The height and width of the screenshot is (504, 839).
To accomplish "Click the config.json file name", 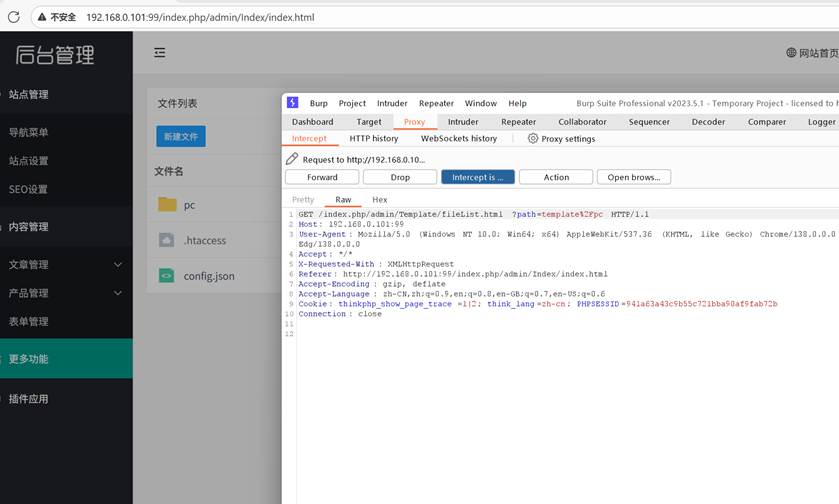I will pyautogui.click(x=209, y=276).
